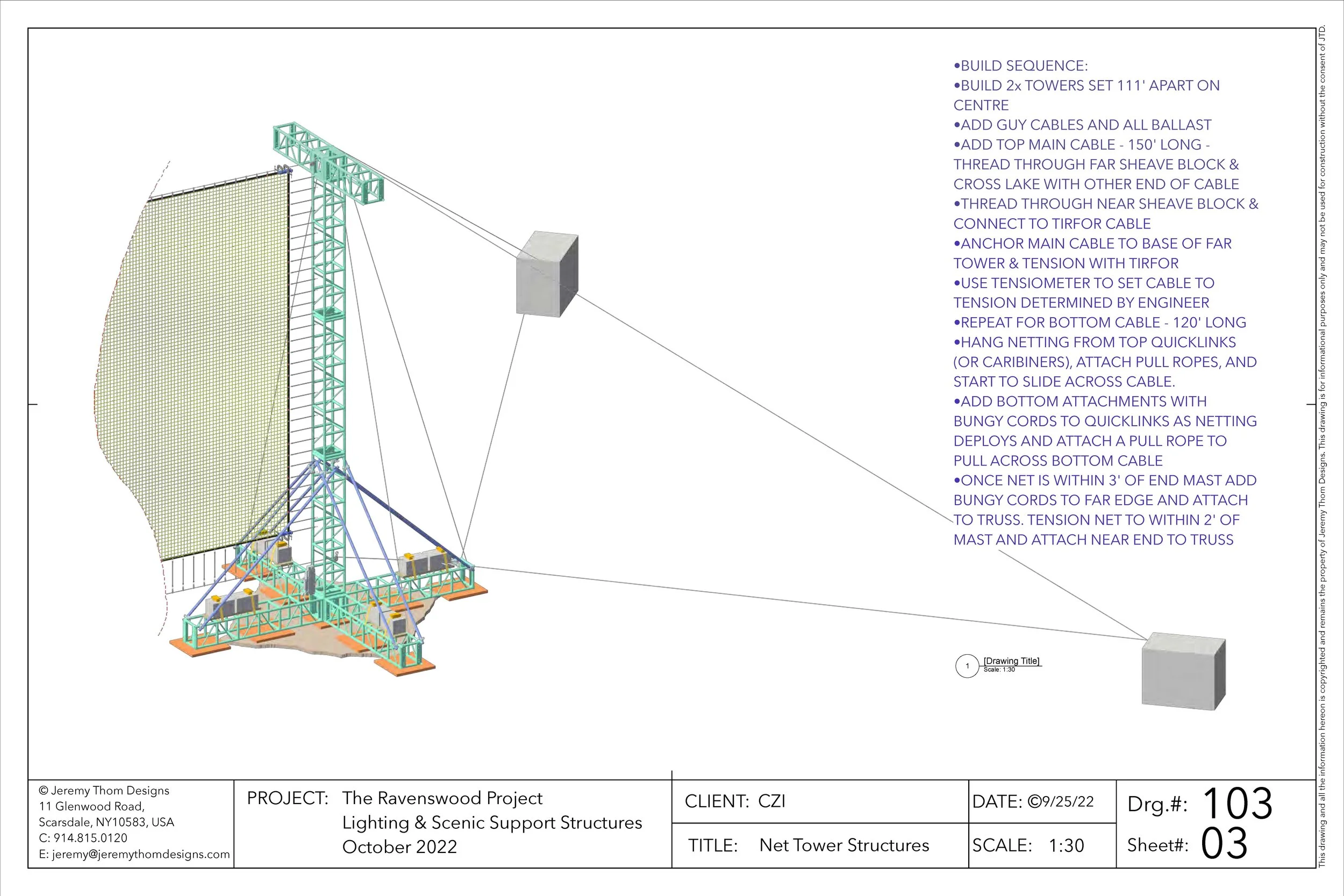
Task: Click the BUILD SEQUENCE heading text
Action: coord(1020,66)
